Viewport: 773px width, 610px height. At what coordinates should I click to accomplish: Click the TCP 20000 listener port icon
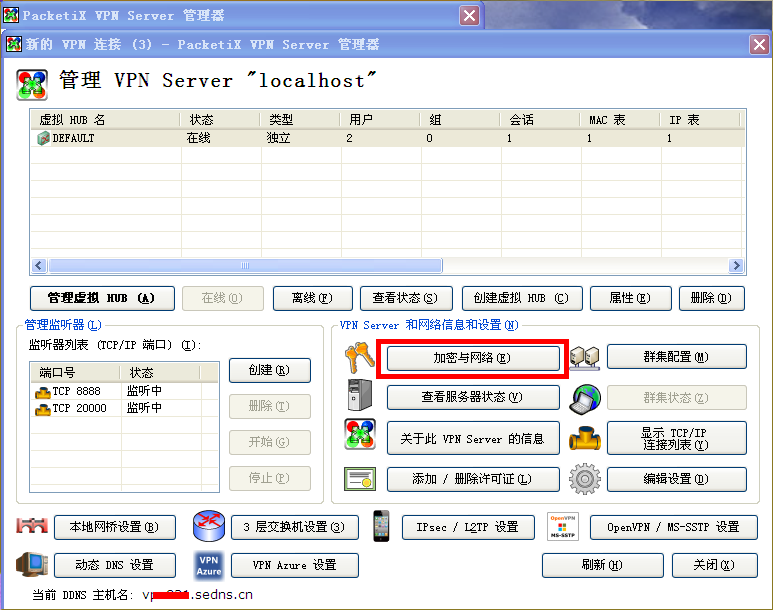43,409
